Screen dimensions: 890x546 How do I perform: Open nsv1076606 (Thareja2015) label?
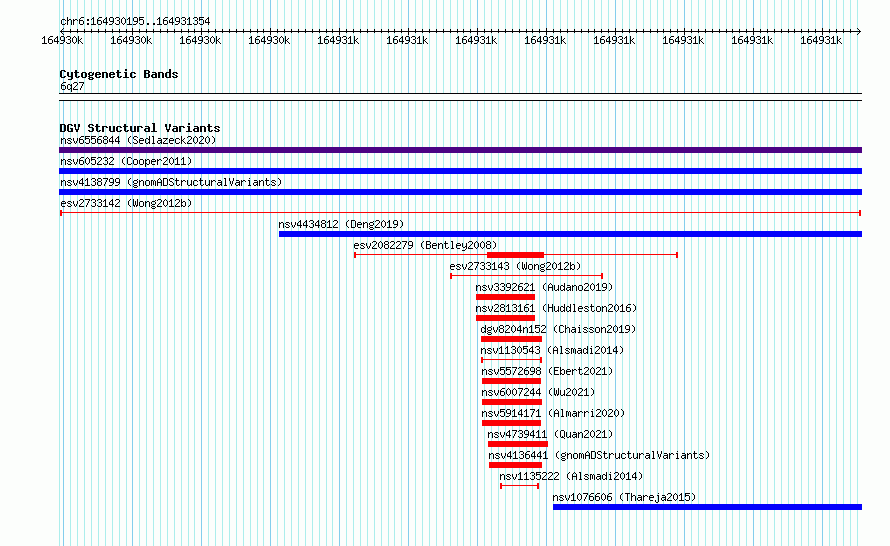pos(624,497)
